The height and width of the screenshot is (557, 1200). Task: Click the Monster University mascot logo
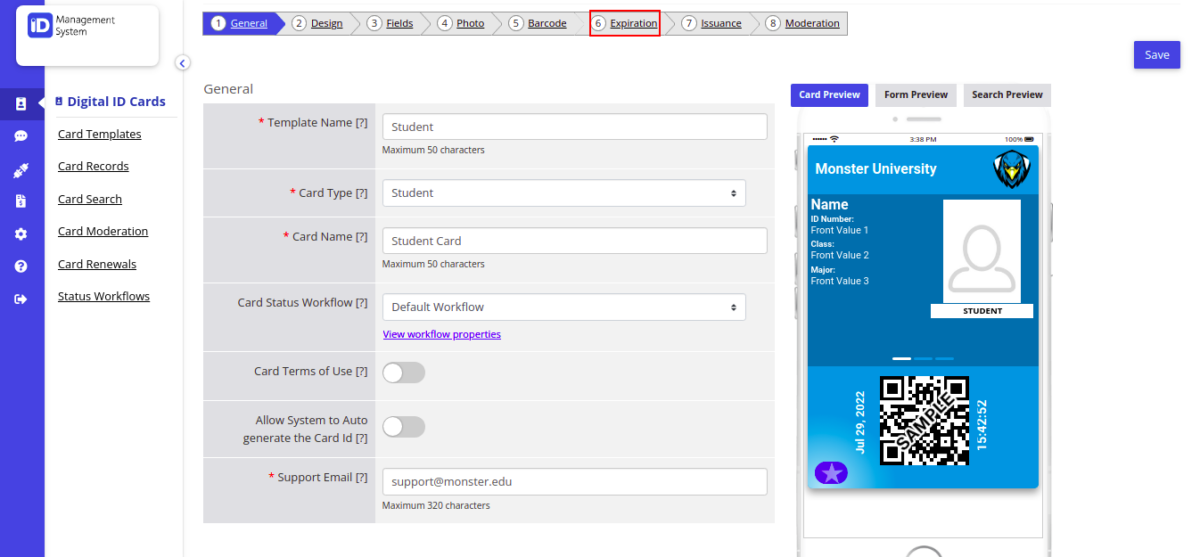pyautogui.click(x=1011, y=169)
